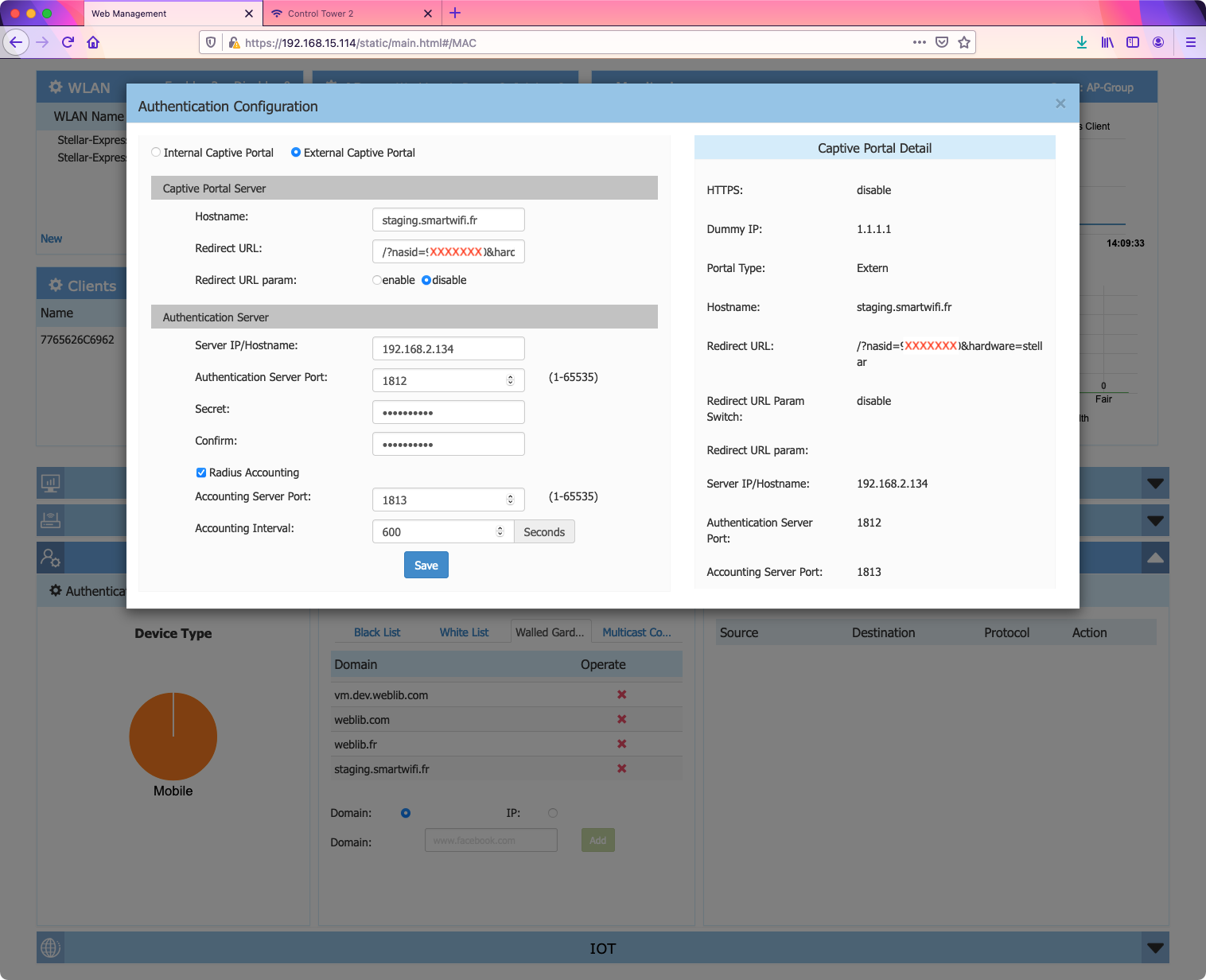Open the downloads arrow icon

(1082, 42)
